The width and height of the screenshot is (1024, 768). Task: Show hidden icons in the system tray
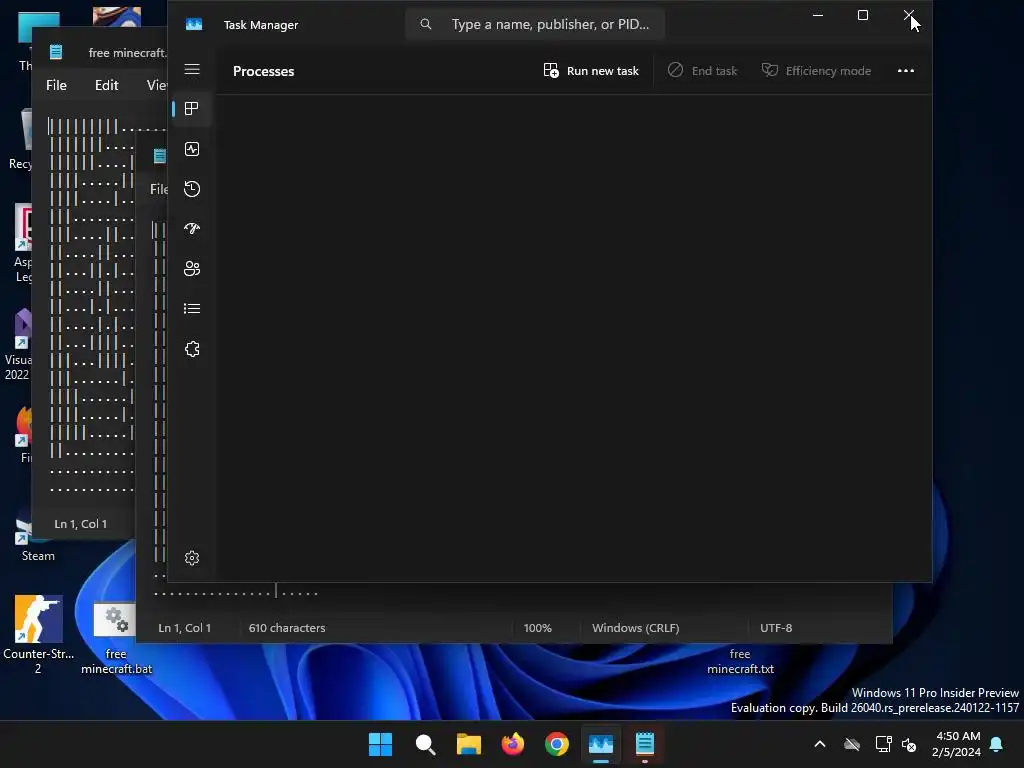[820, 744]
